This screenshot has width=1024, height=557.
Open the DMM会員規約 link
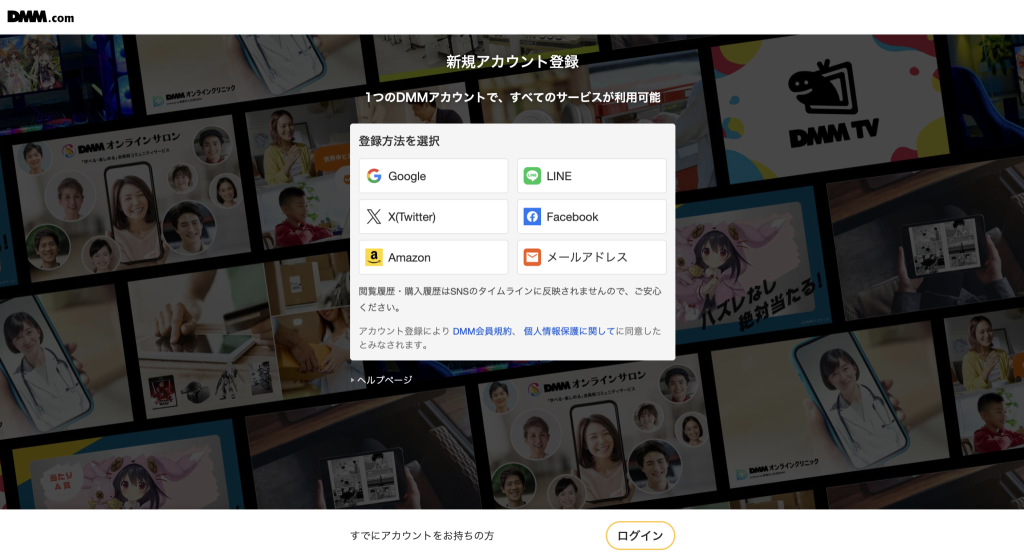pyautogui.click(x=483, y=331)
